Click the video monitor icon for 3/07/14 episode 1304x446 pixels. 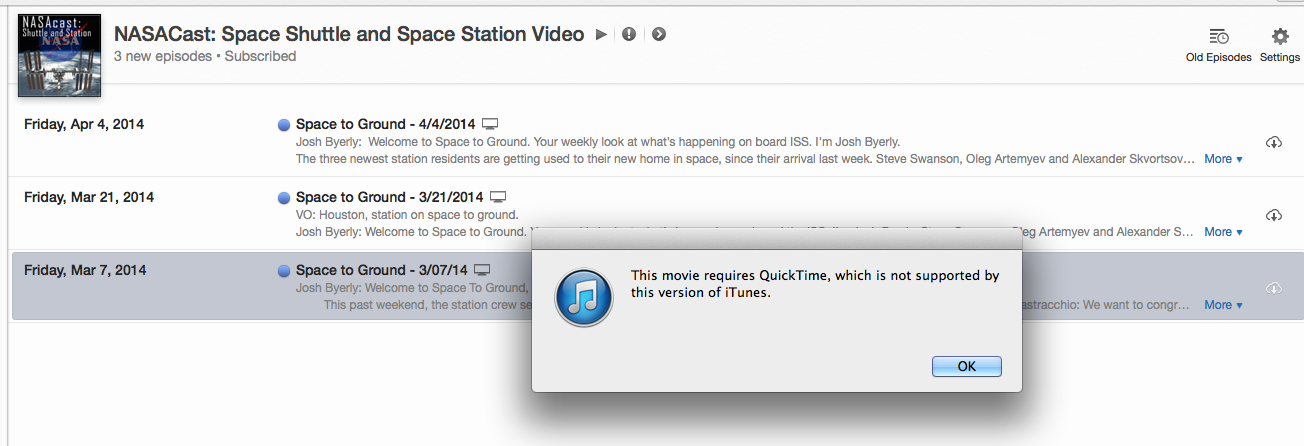(482, 270)
